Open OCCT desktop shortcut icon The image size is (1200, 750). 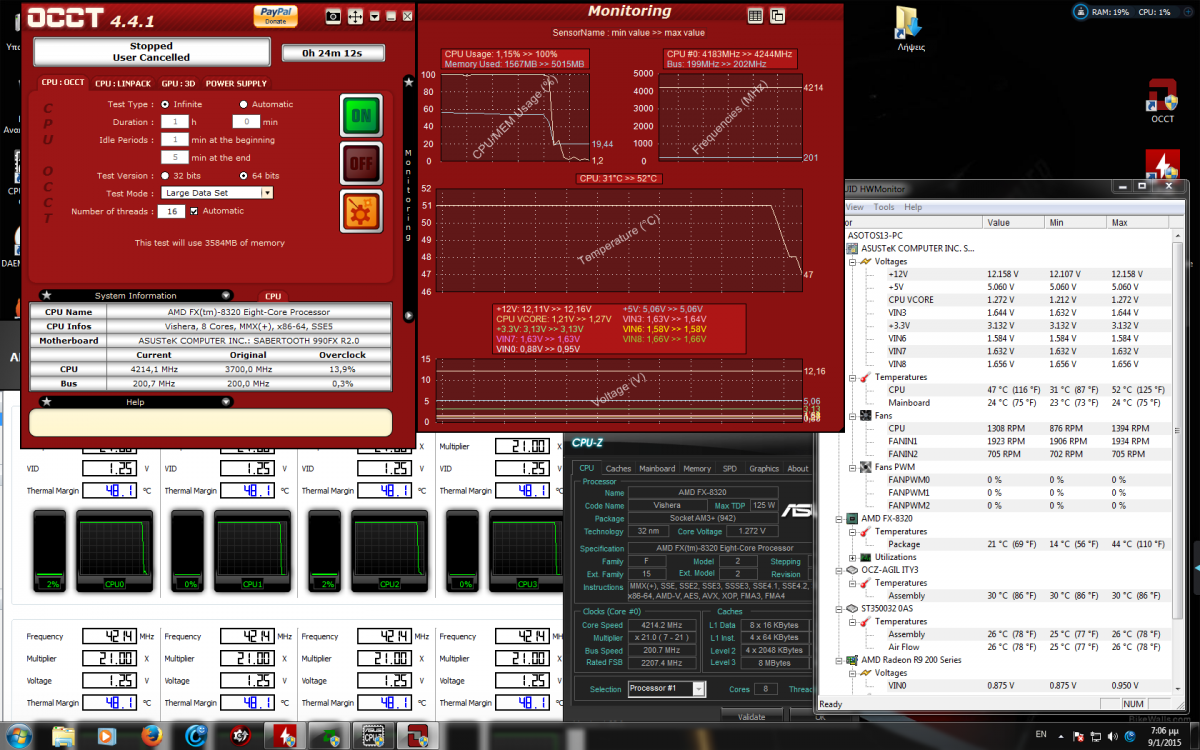tap(1163, 100)
